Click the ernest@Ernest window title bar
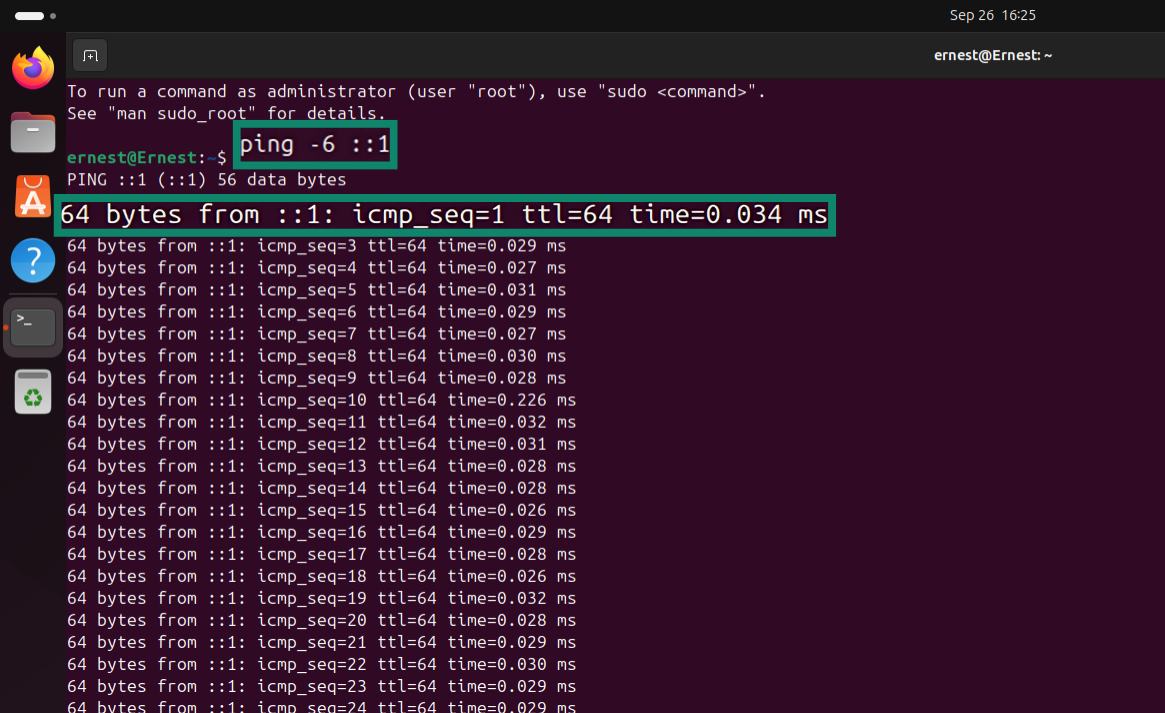This screenshot has height=713, width=1165. [x=993, y=55]
